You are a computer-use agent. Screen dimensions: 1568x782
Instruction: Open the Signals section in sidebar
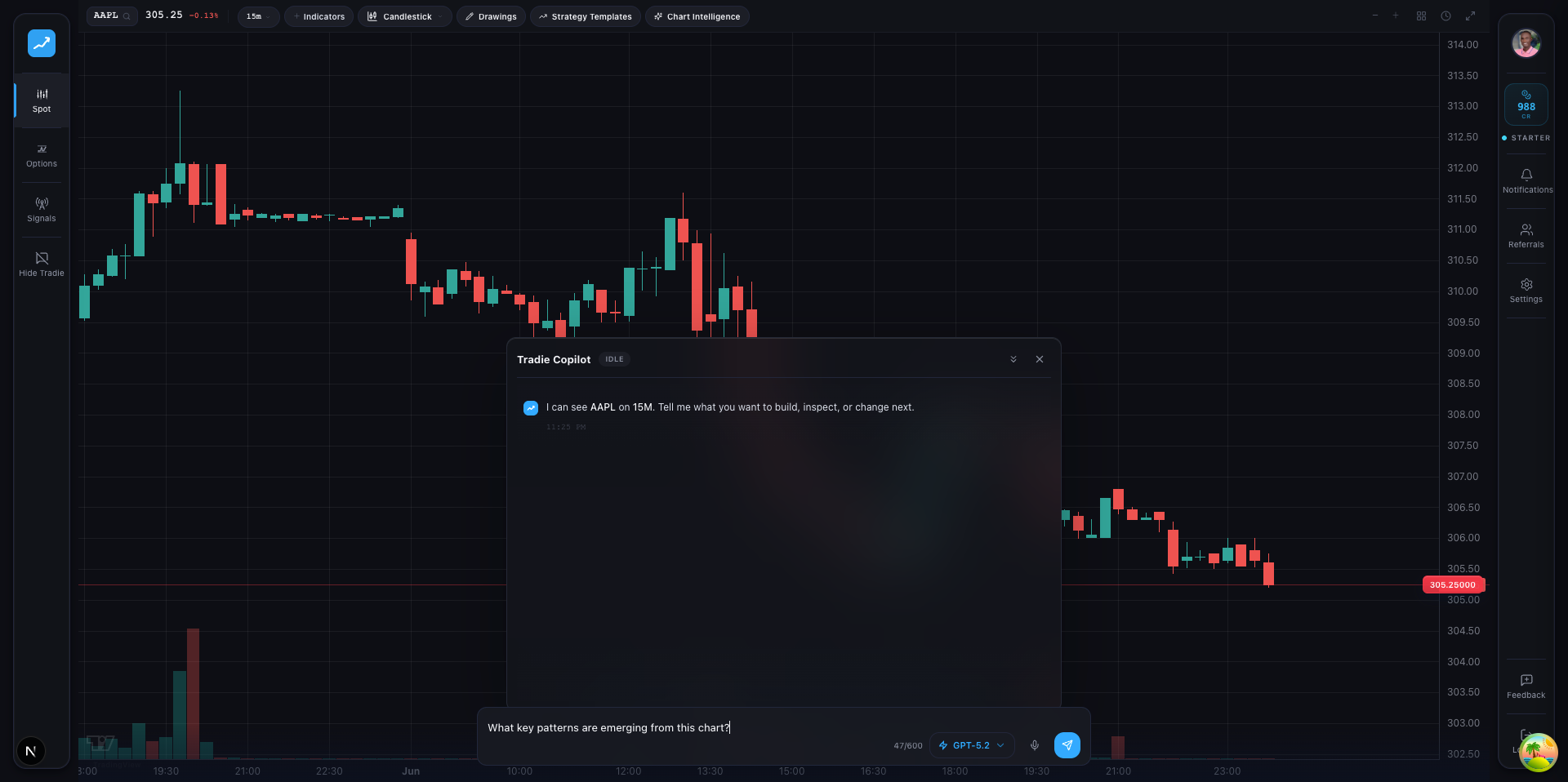[x=42, y=210]
